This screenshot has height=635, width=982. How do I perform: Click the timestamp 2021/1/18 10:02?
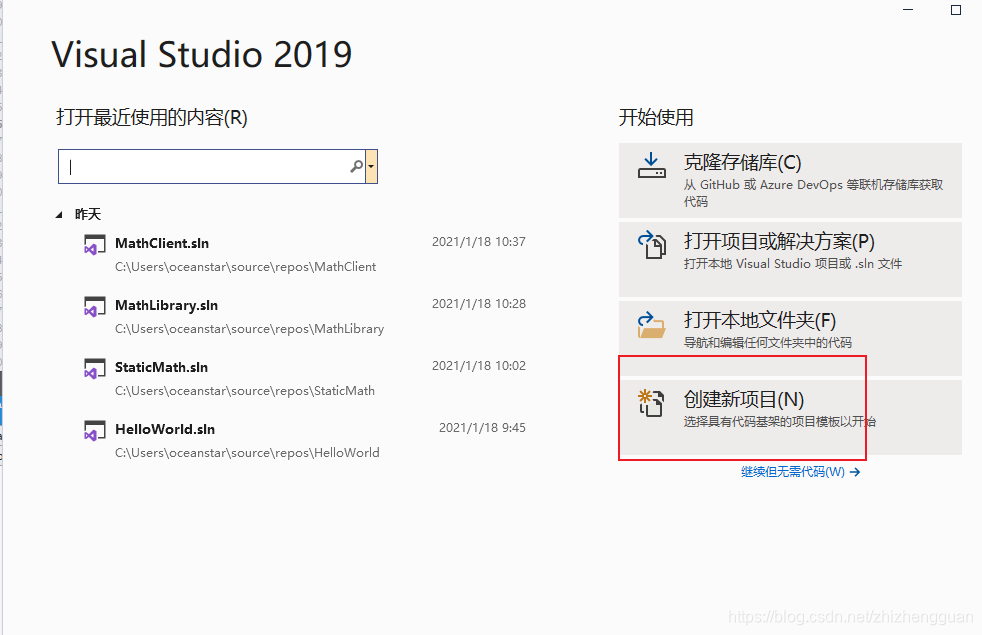(478, 366)
